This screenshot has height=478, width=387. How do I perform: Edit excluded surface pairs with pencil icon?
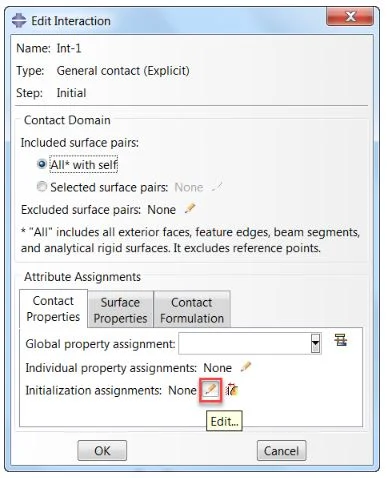(x=190, y=209)
